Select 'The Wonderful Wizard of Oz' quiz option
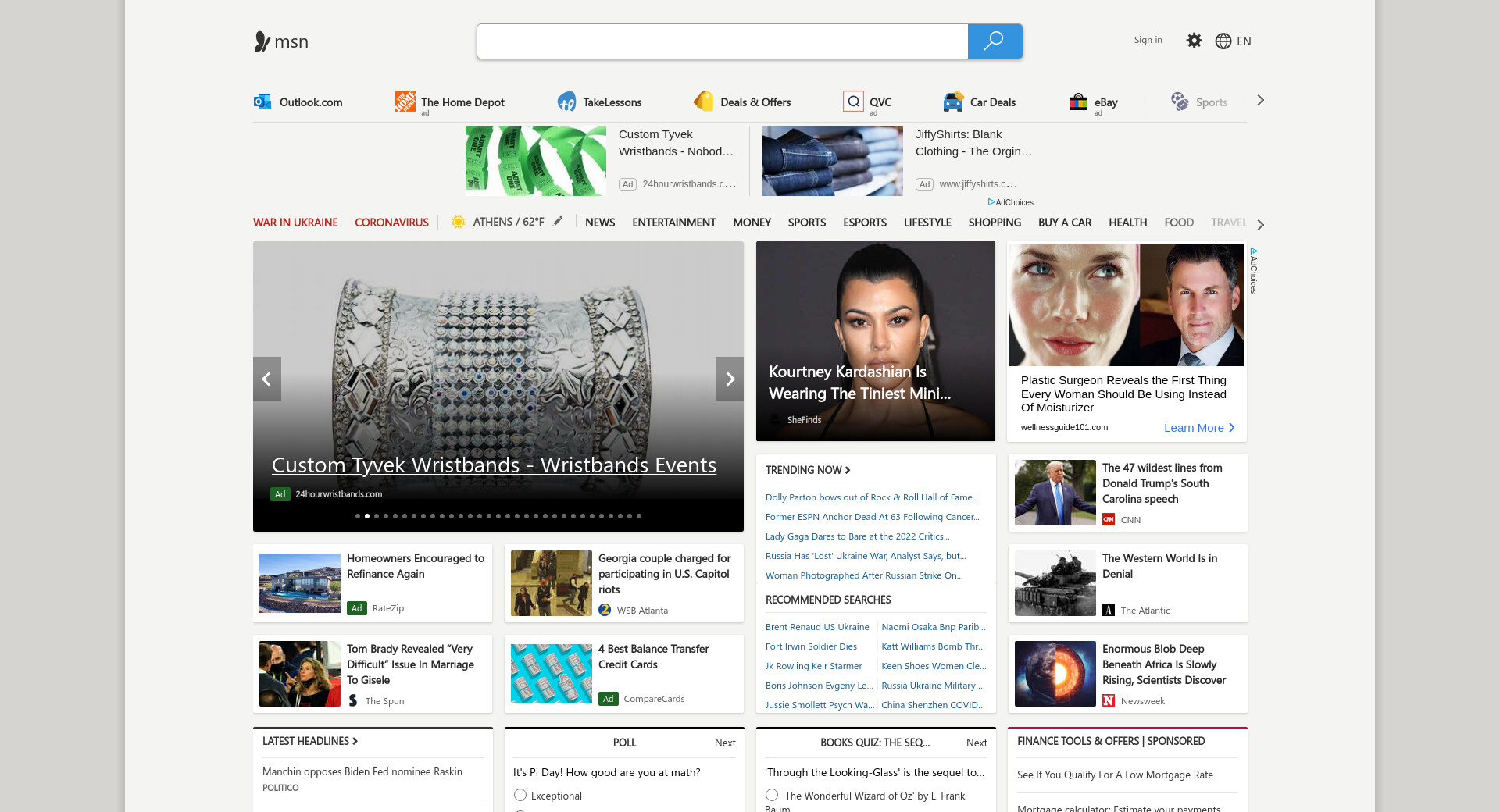1500x812 pixels. click(772, 795)
